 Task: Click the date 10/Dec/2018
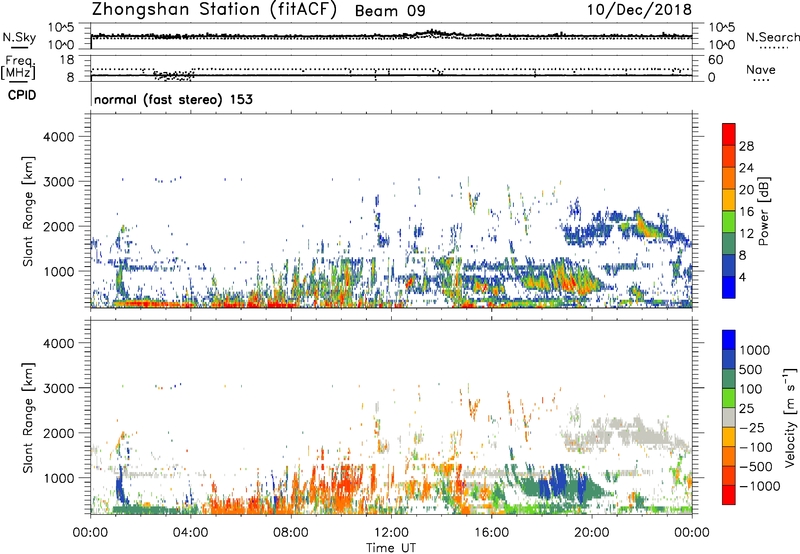[x=639, y=10]
